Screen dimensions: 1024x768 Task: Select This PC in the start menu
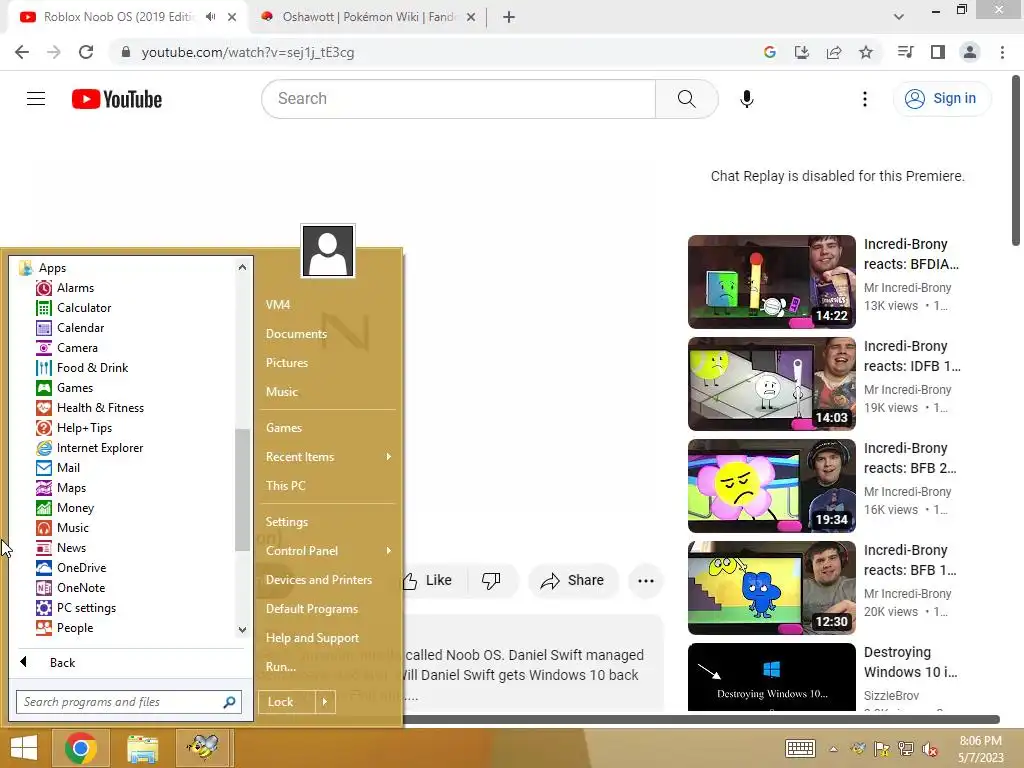click(x=285, y=485)
